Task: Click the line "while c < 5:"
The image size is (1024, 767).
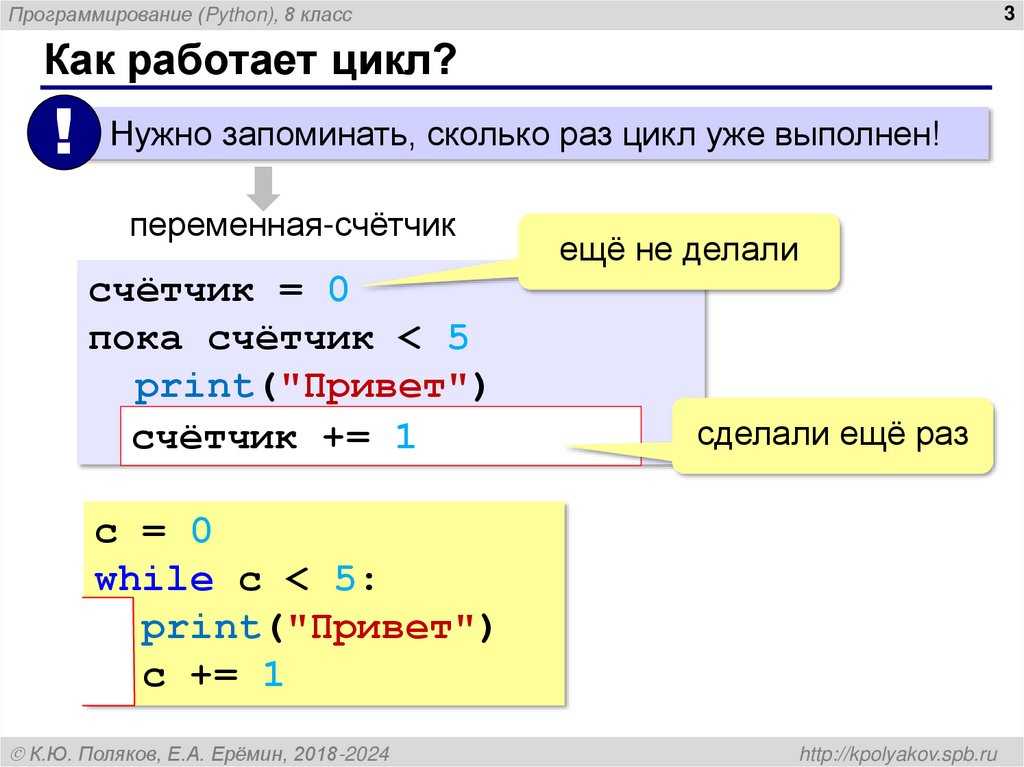Action: [236, 579]
